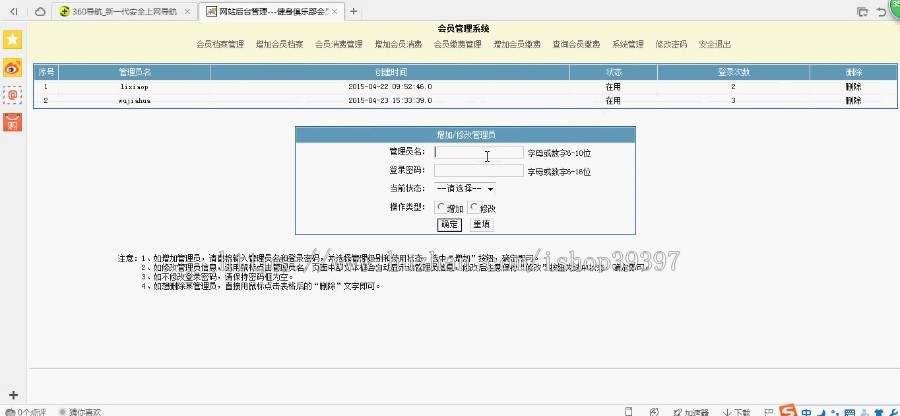The width and height of the screenshot is (900, 416).
Task: Open 会员缴费管理 menu
Action: (457, 44)
